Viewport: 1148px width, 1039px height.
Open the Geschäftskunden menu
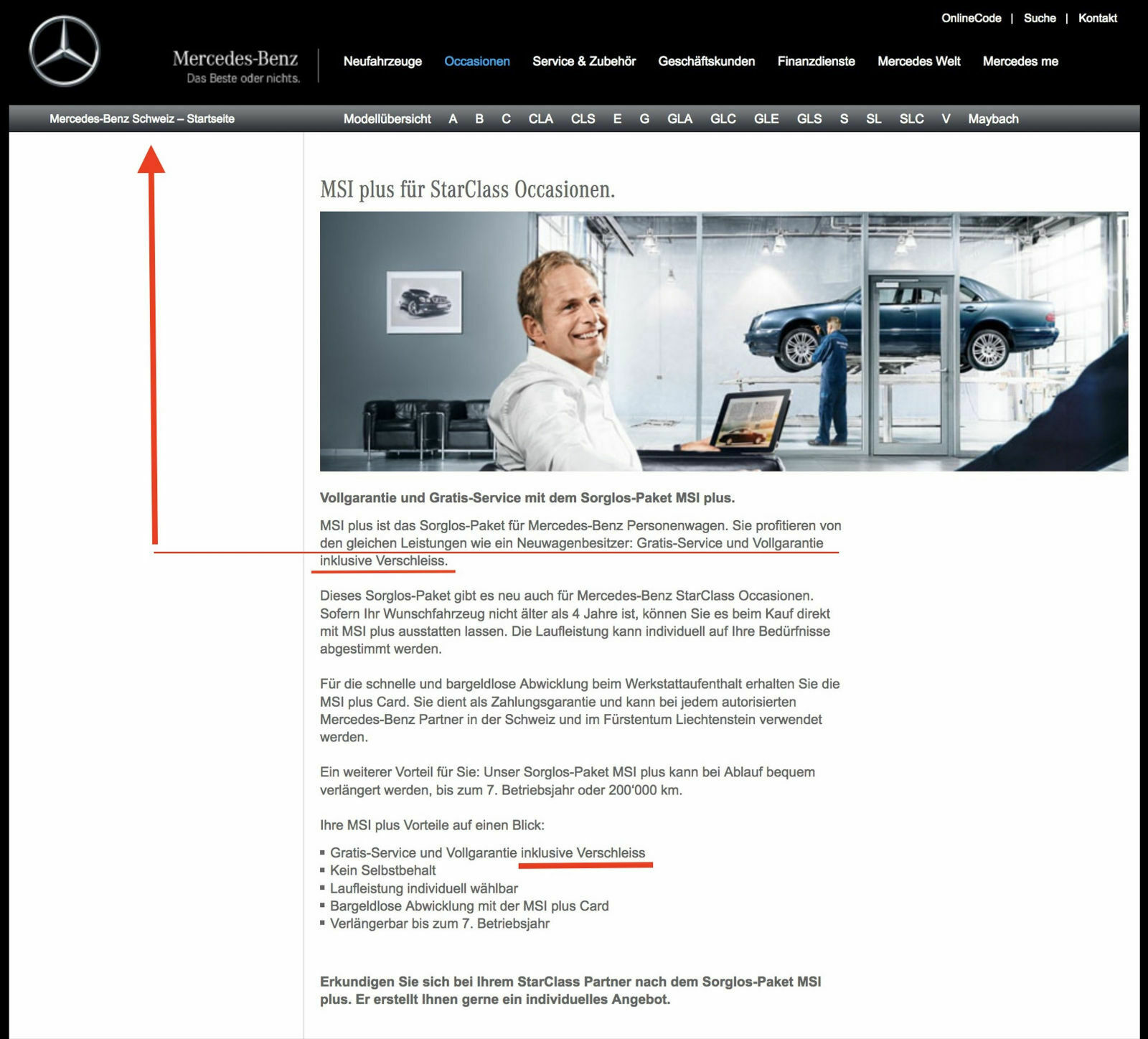(707, 62)
